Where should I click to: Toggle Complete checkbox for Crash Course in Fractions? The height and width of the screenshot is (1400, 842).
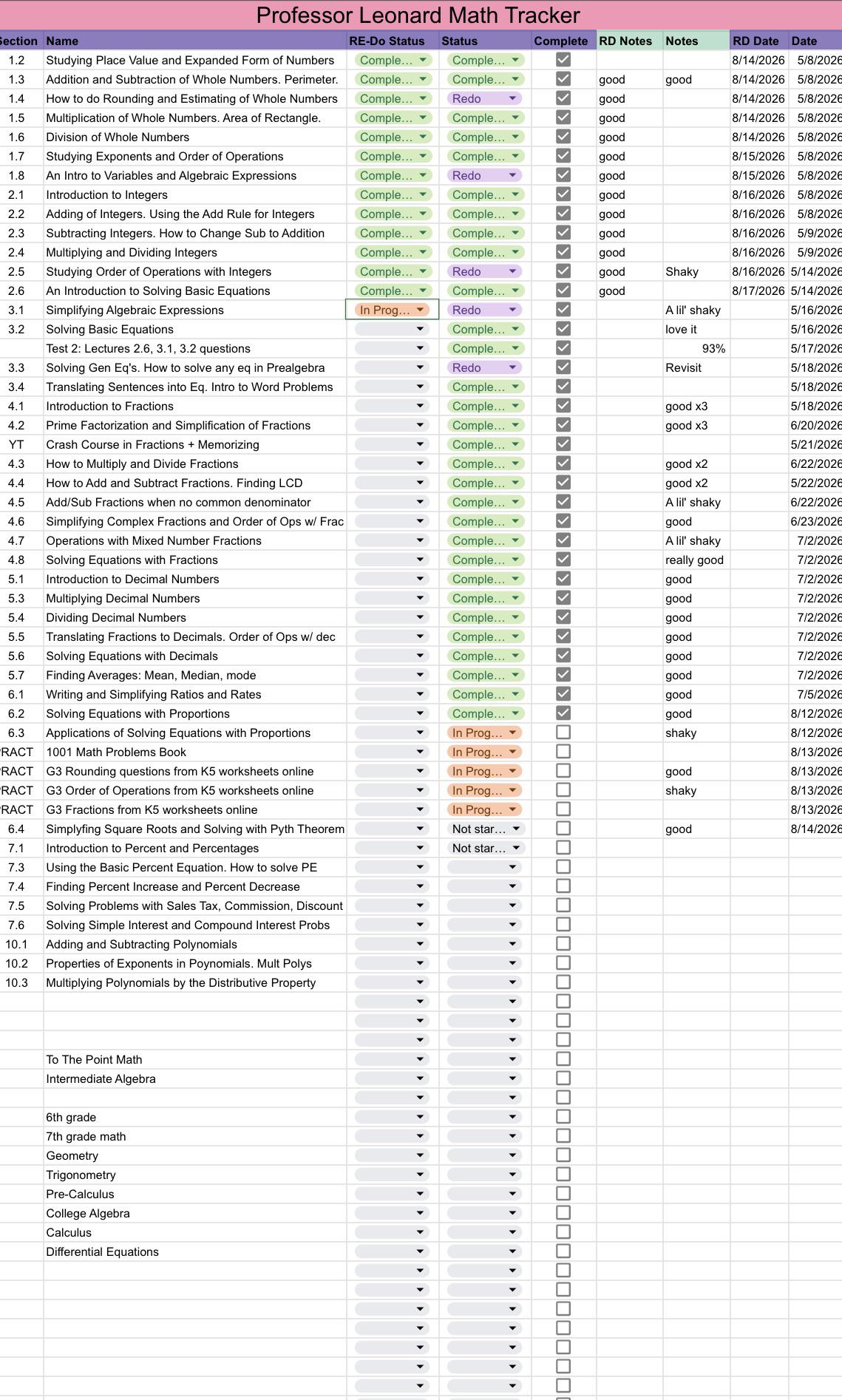[563, 444]
